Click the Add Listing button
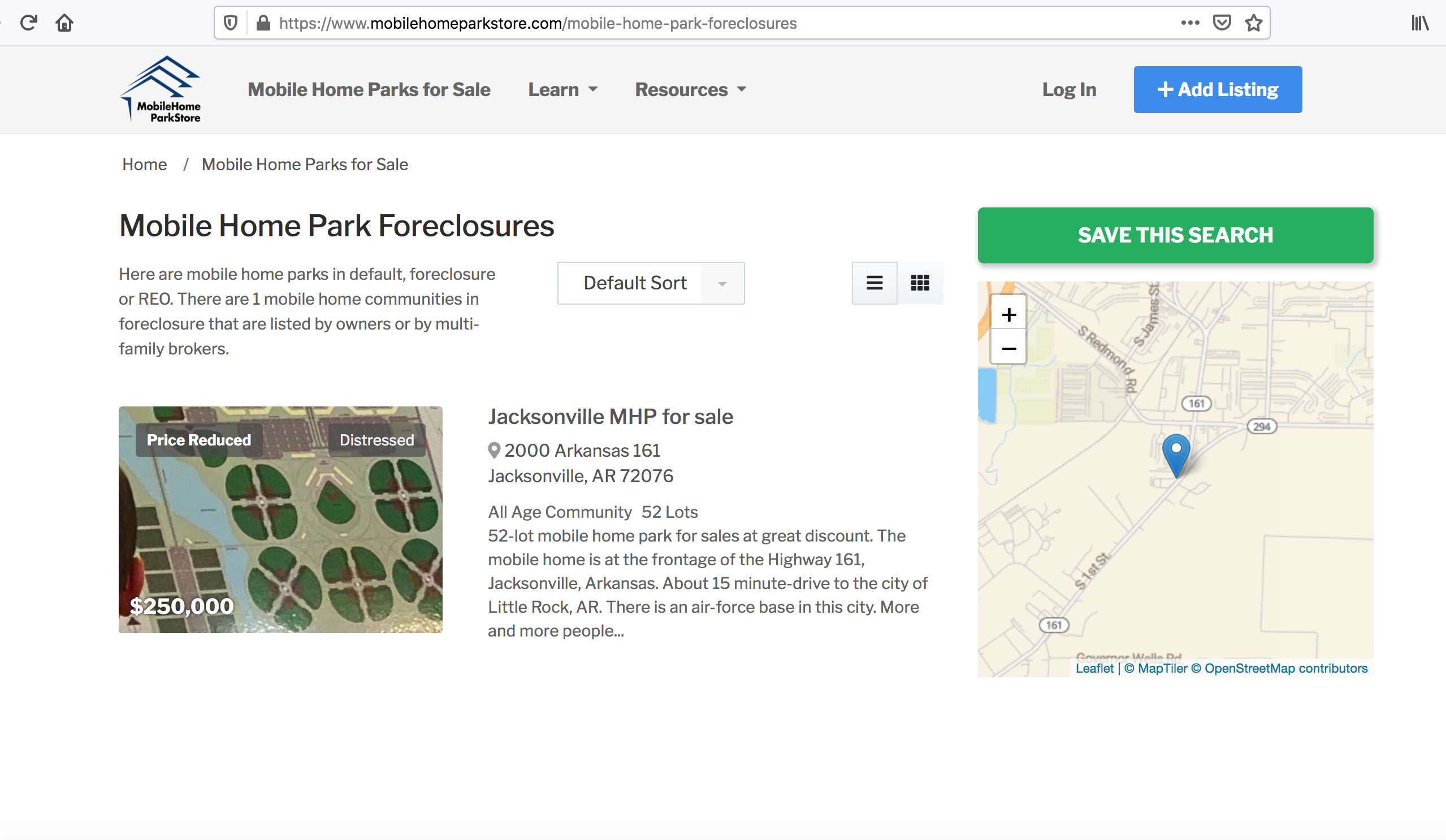The height and width of the screenshot is (840, 1446). click(x=1217, y=89)
